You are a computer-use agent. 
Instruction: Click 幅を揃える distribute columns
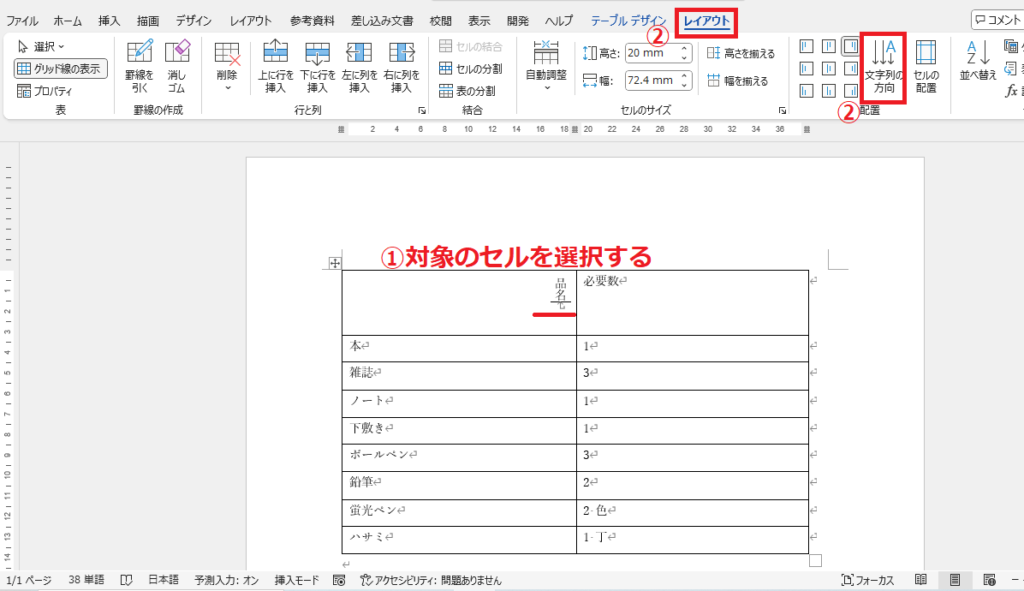click(738, 81)
